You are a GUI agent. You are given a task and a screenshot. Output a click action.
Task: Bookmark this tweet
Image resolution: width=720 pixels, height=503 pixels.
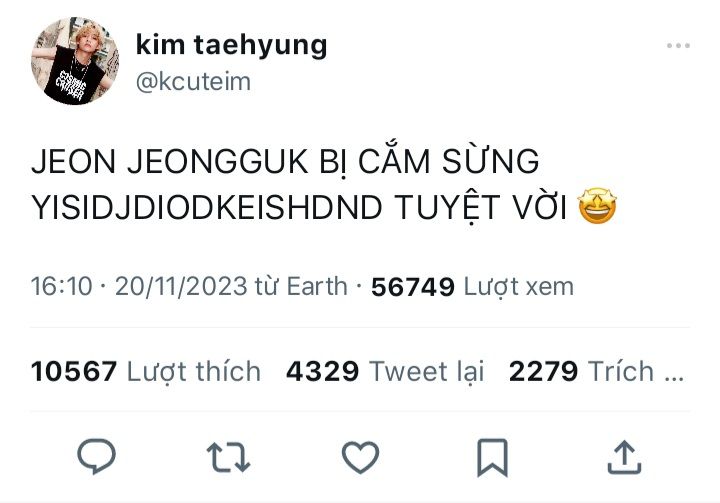coord(492,458)
